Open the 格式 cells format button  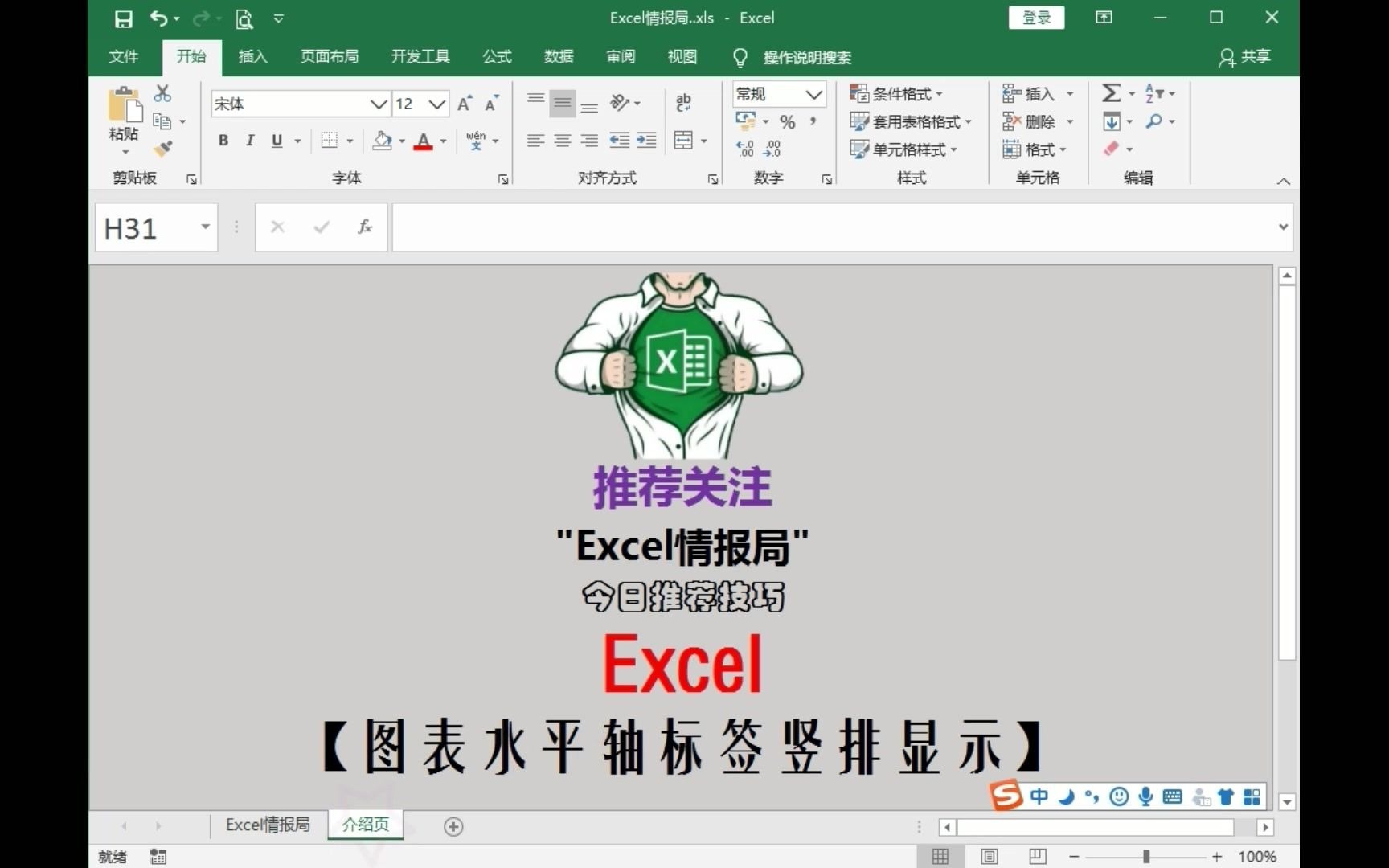click(1035, 149)
